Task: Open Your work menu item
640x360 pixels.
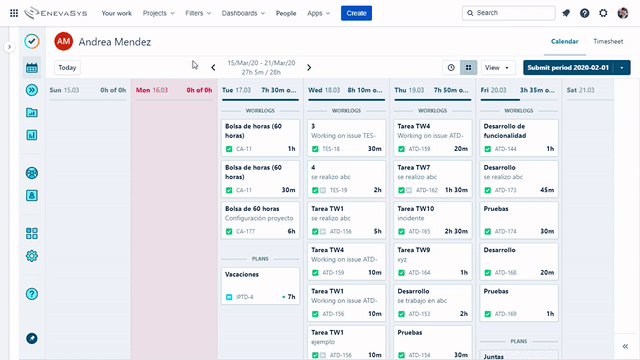Action: [x=116, y=13]
